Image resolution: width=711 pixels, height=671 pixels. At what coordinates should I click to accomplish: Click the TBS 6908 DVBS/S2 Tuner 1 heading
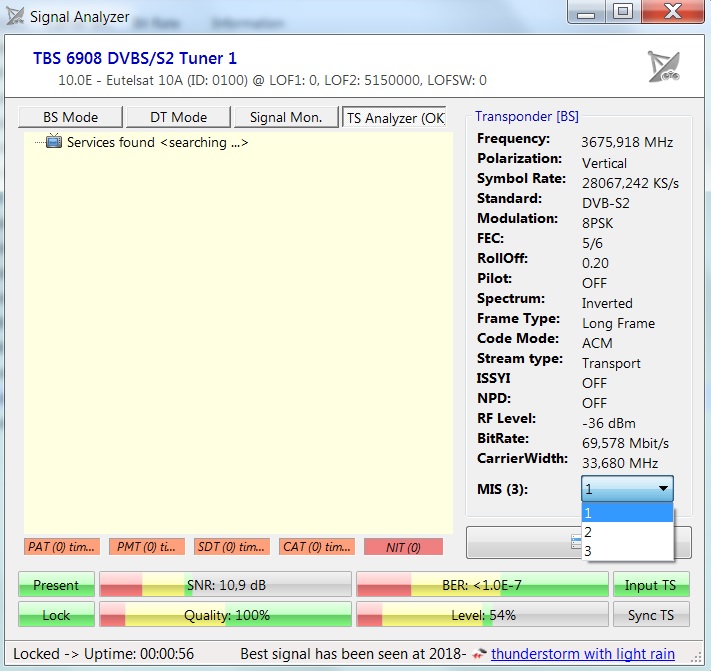pyautogui.click(x=135, y=58)
